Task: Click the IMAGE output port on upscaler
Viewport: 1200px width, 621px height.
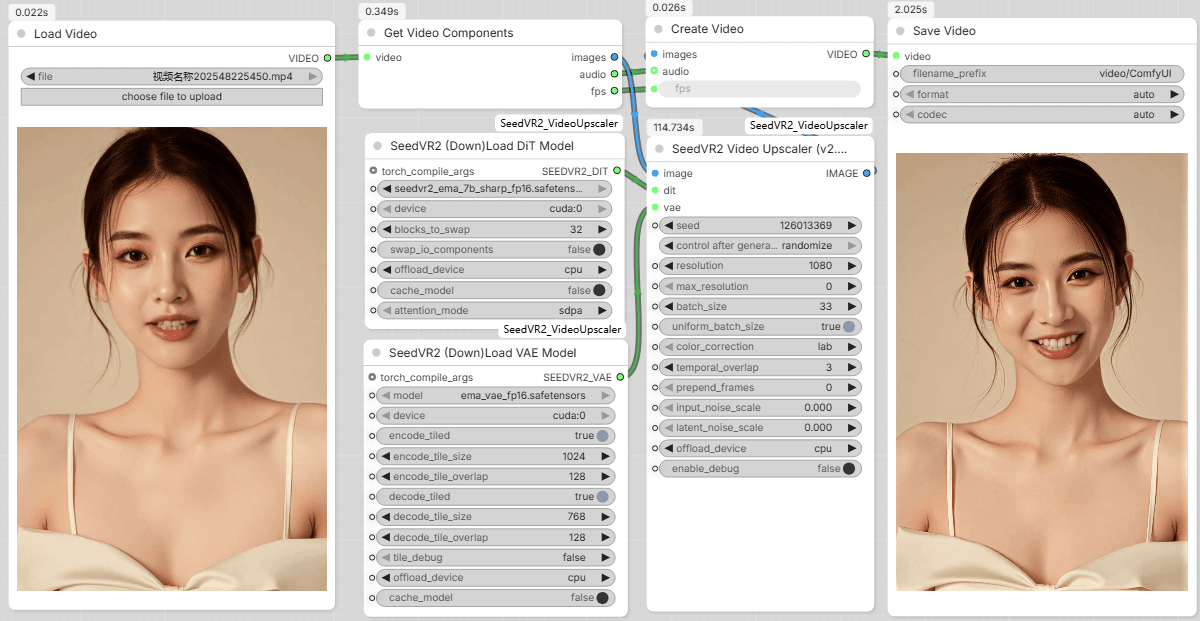Action: tap(866, 173)
